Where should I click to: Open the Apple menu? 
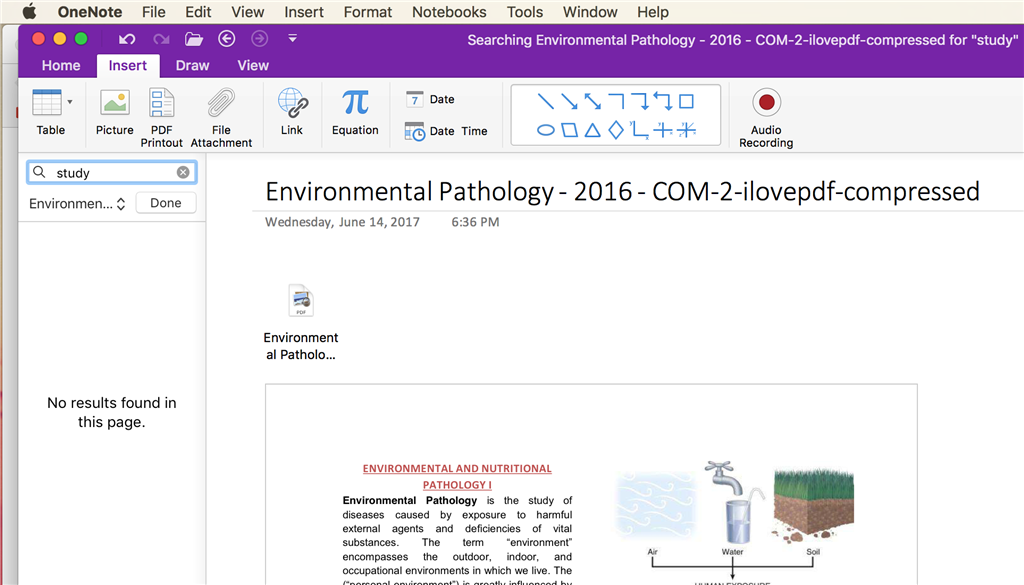pyautogui.click(x=29, y=12)
